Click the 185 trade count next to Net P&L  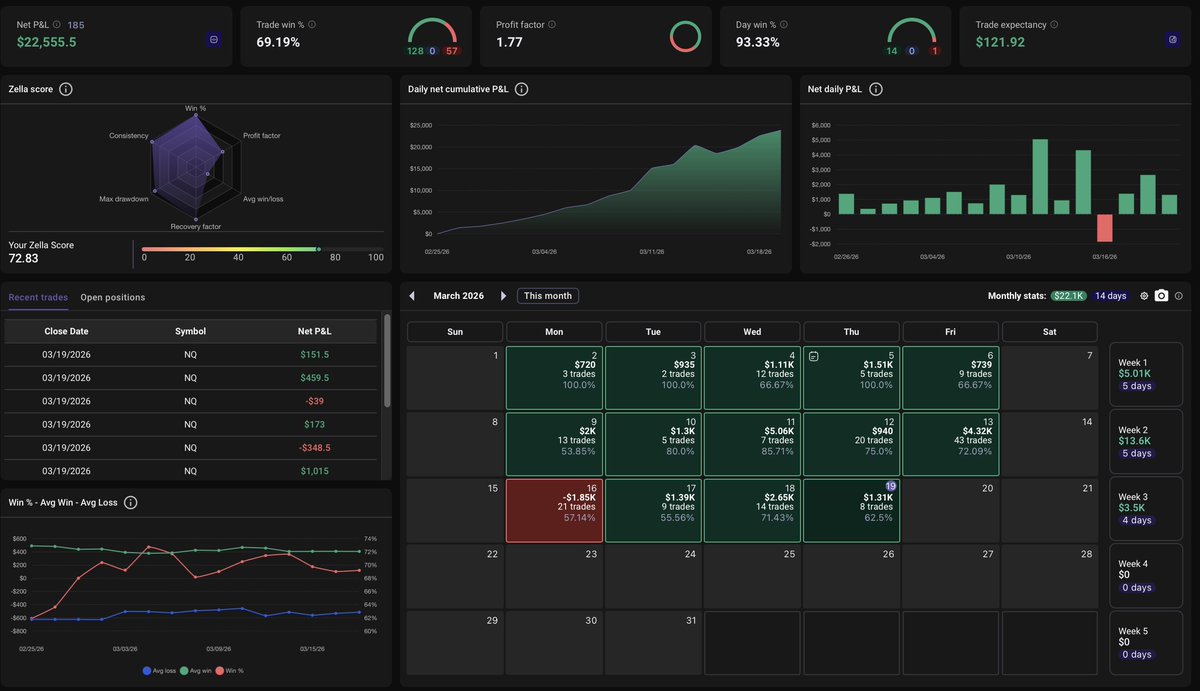[x=76, y=24]
